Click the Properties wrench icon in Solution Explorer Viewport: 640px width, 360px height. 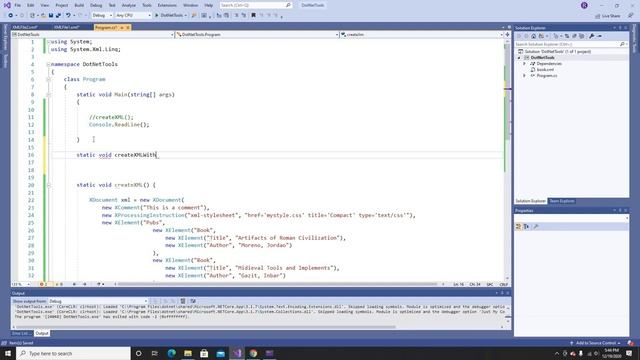591,36
